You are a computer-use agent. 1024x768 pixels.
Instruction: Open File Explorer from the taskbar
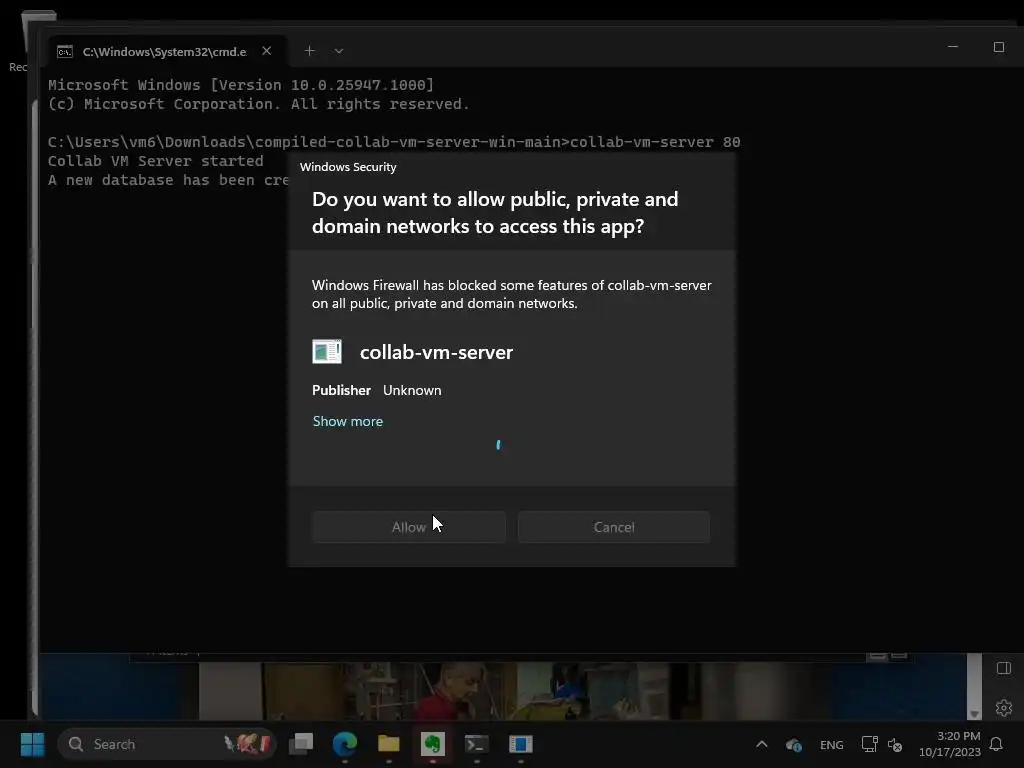(x=389, y=743)
